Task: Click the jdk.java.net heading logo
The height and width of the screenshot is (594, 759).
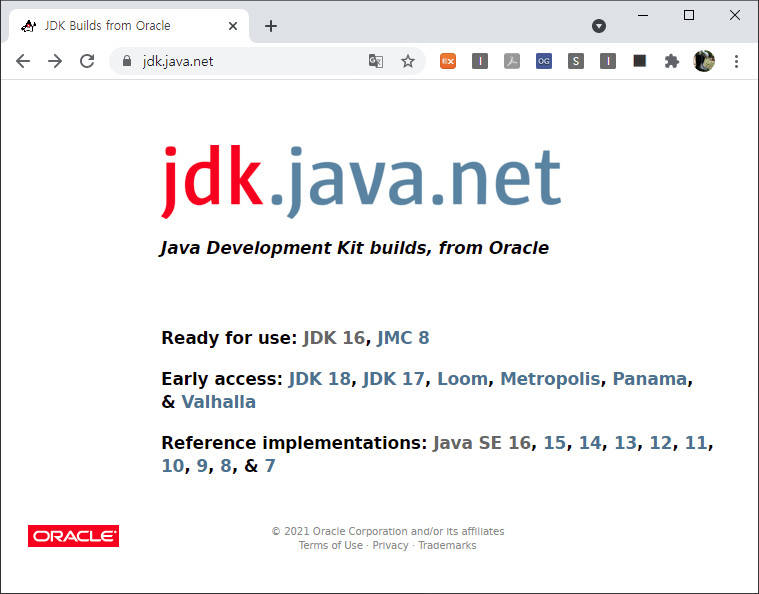Action: coord(361,180)
